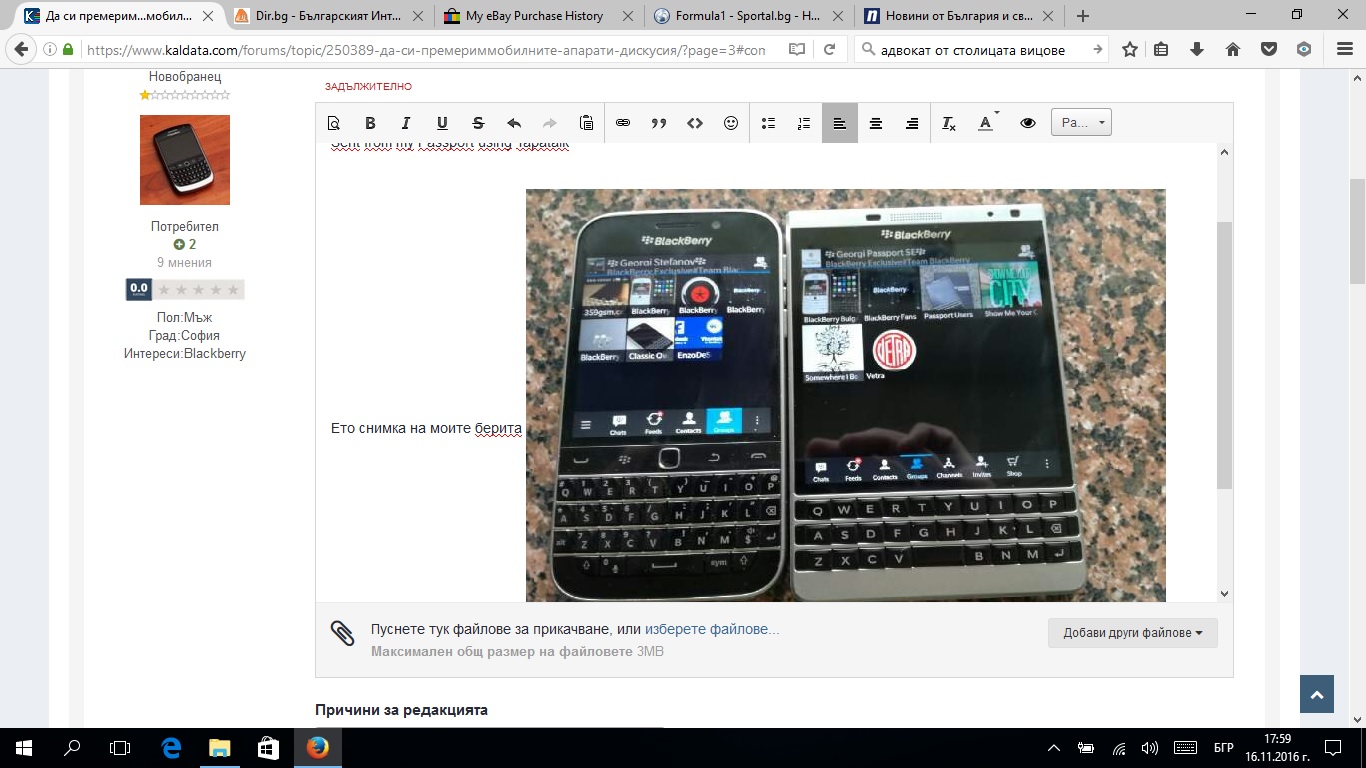The width and height of the screenshot is (1366, 768).
Task: Close the Dir.bg tab
Action: point(418,16)
